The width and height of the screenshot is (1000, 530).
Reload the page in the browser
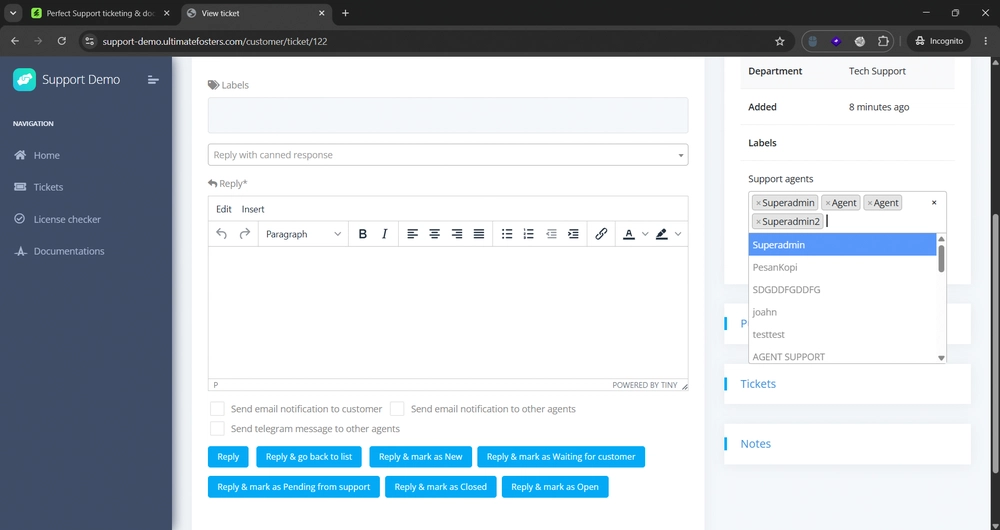pos(62,41)
